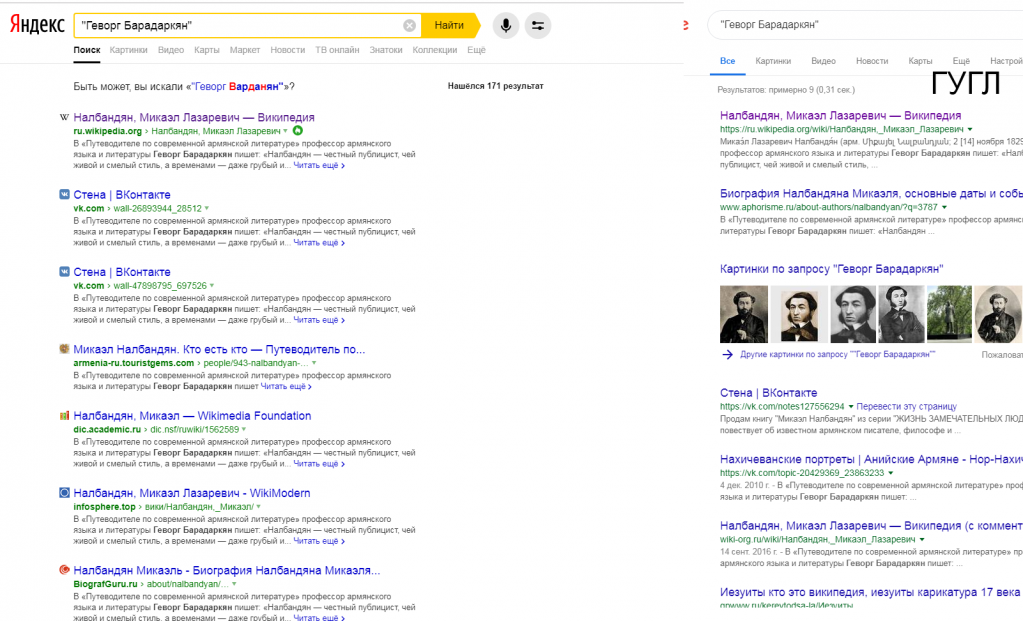
Task: Open the Google "Новости" tab
Action: [871, 61]
